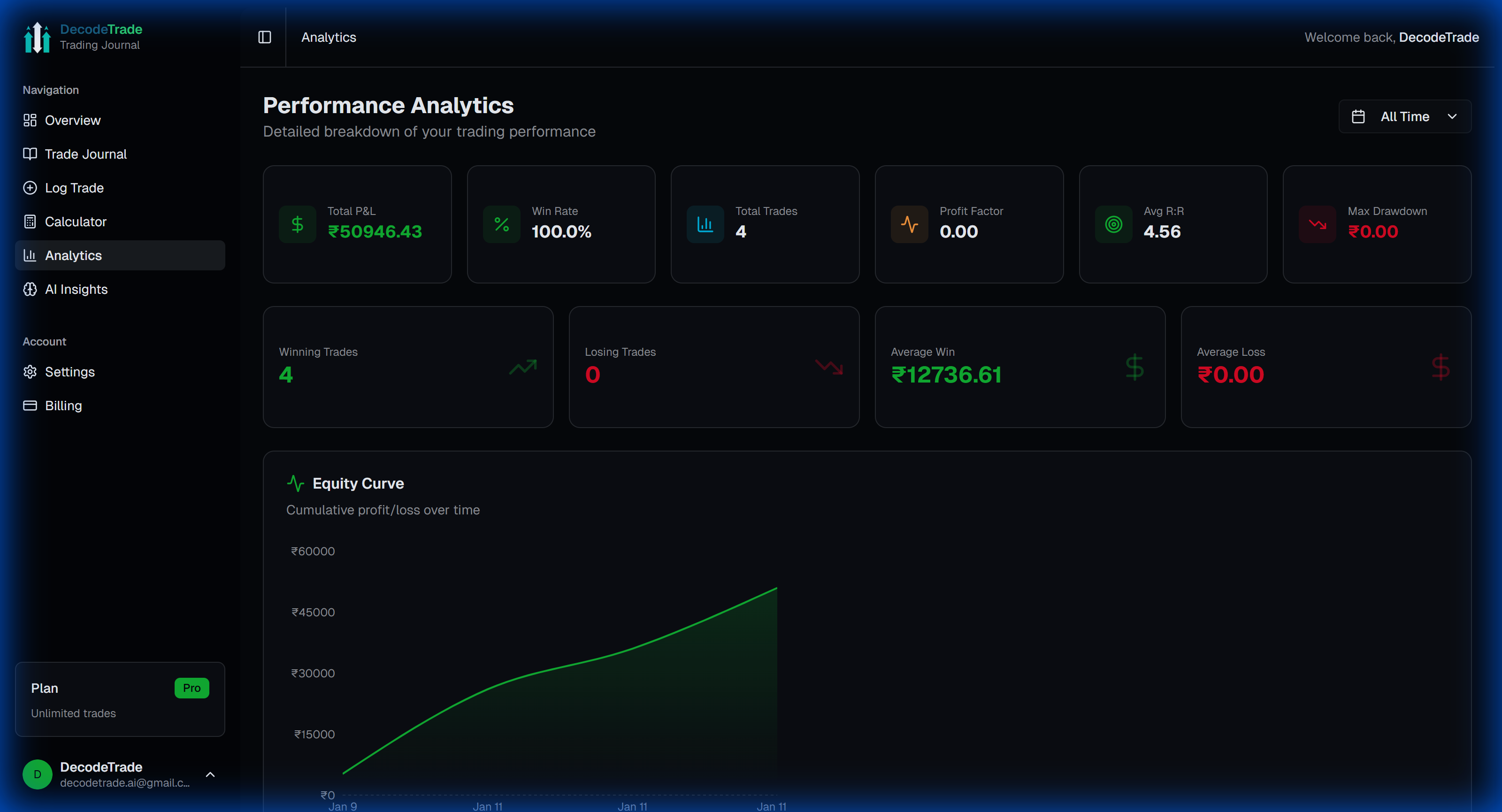
Task: Expand the DecodeTrade account menu chevron
Action: pos(210,774)
